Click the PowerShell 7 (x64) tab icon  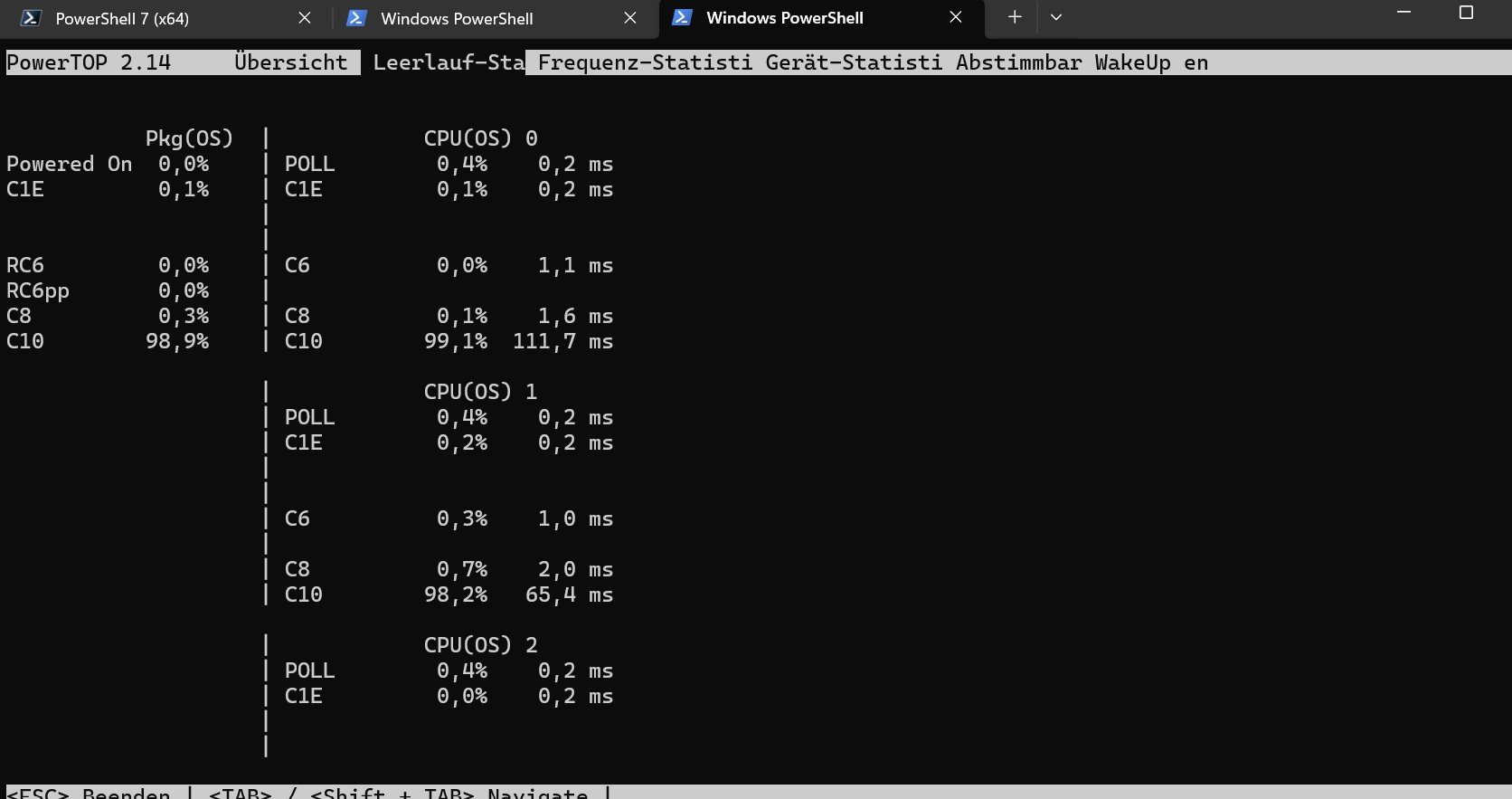pos(31,18)
